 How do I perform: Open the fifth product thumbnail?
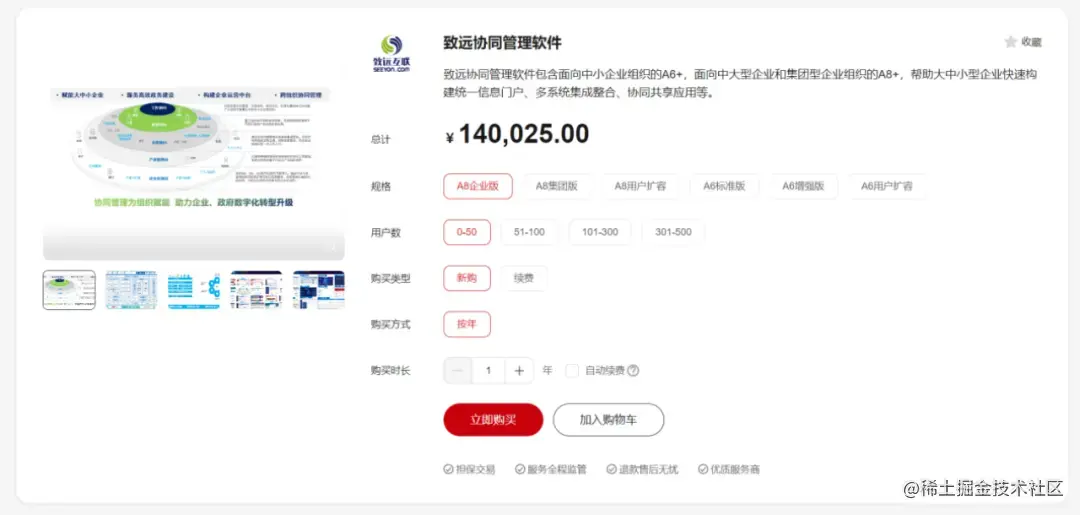coord(319,290)
